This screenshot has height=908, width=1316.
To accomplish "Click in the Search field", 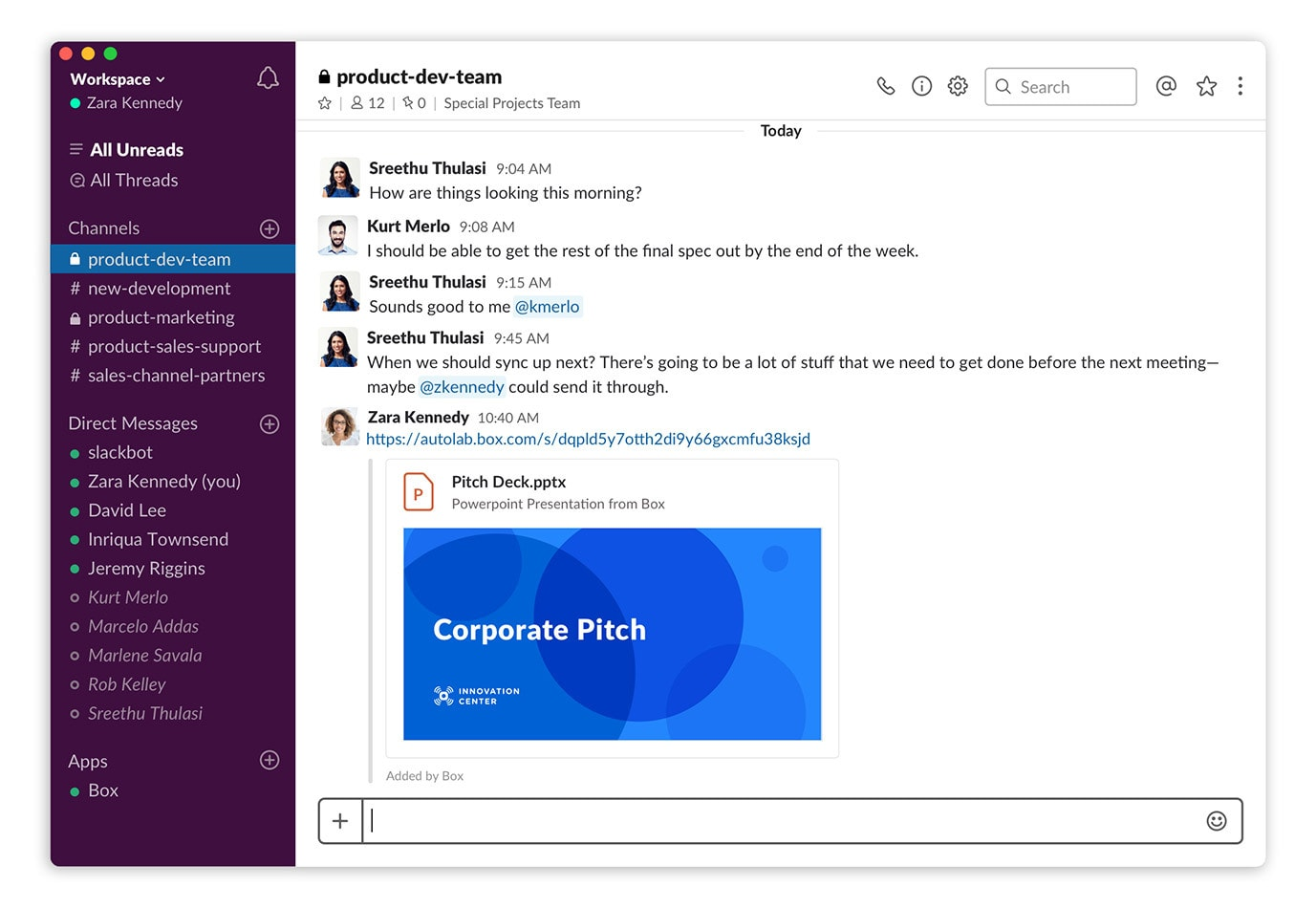I will coord(1061,87).
